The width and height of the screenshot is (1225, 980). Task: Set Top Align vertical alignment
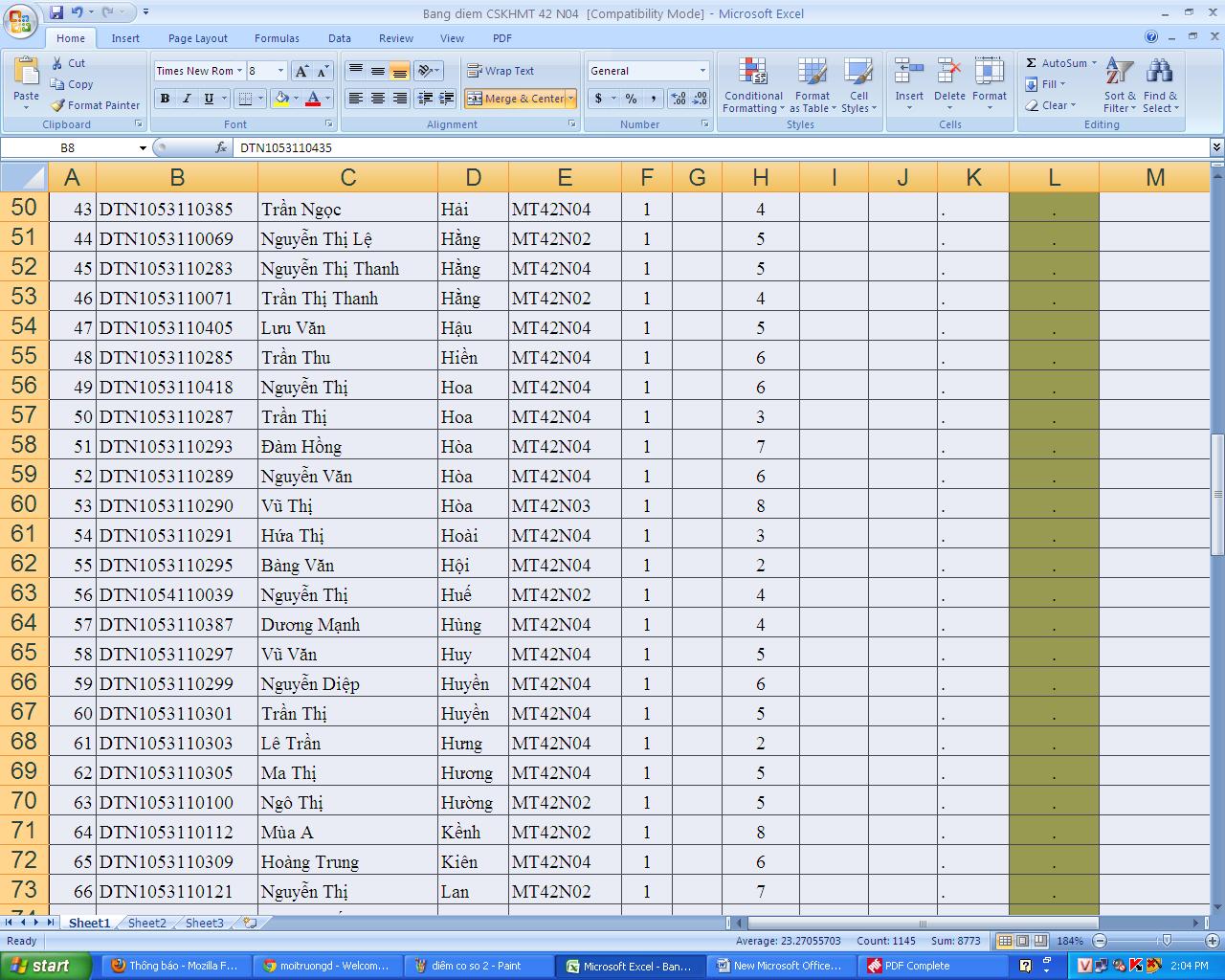[x=355, y=71]
